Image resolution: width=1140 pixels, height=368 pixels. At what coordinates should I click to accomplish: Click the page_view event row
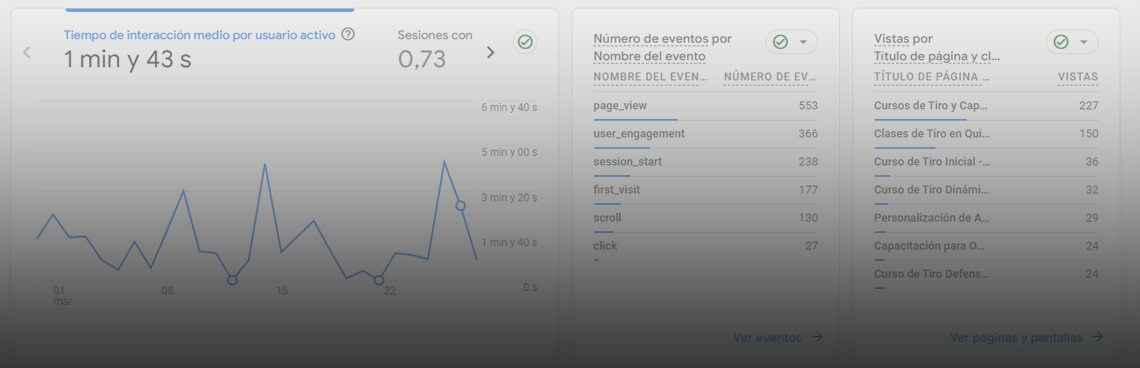point(705,106)
